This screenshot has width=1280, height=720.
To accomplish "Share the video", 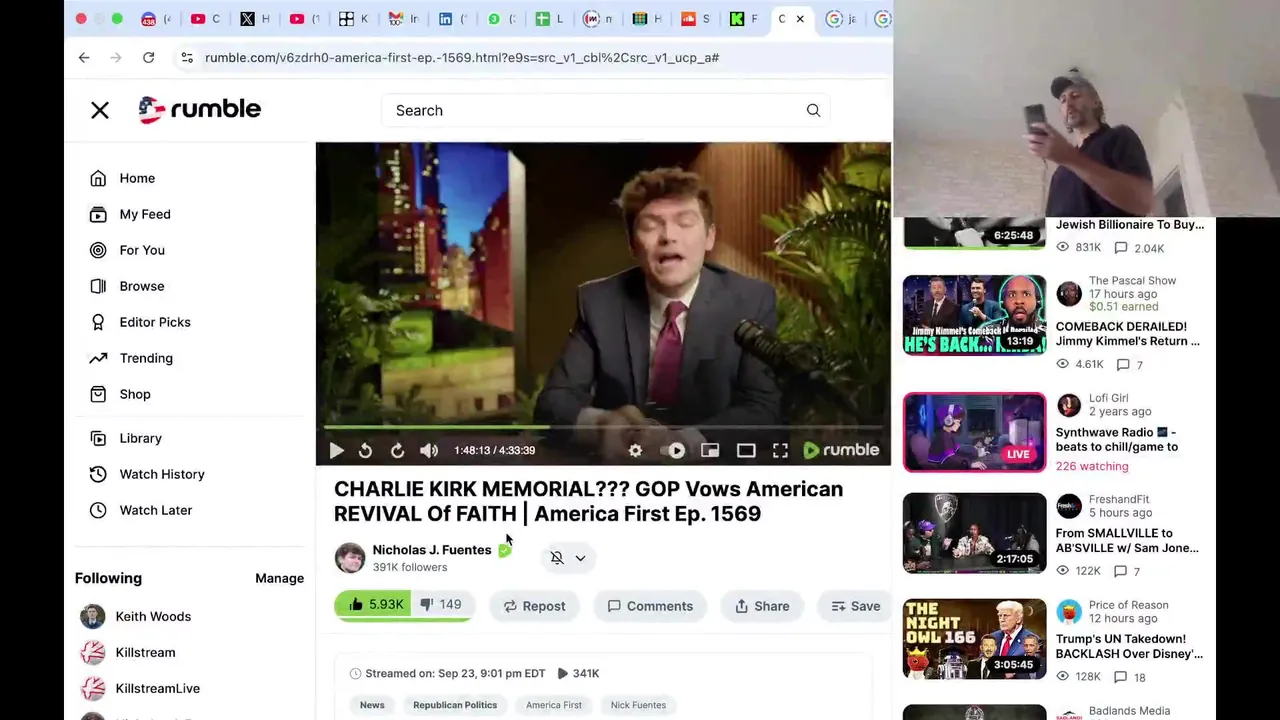I will coord(762,606).
